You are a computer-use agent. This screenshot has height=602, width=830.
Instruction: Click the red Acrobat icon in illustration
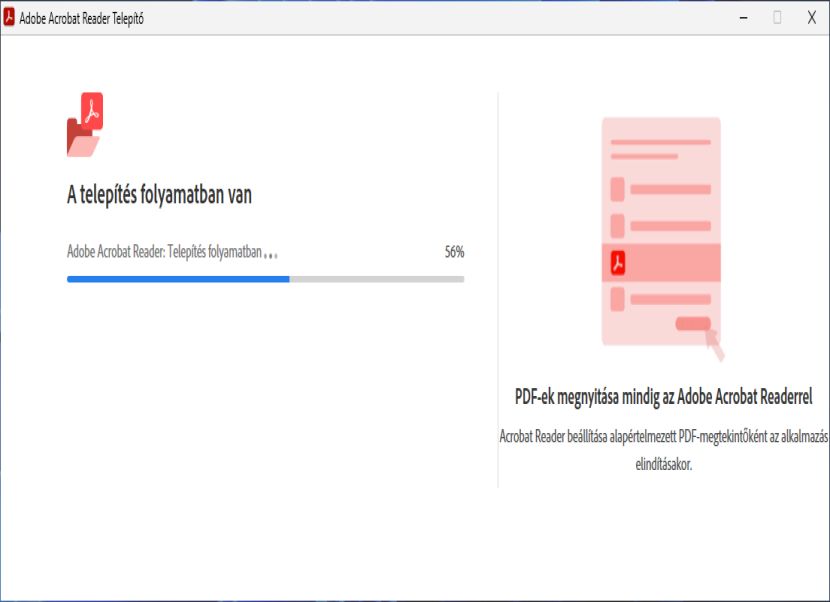click(x=618, y=263)
